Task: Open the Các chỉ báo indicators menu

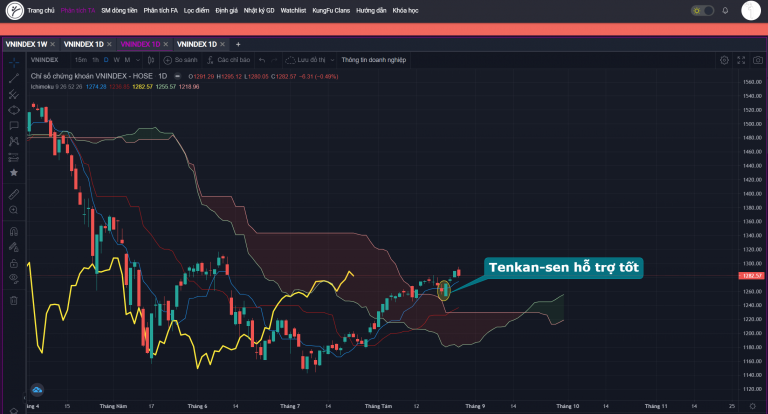Action: point(228,60)
